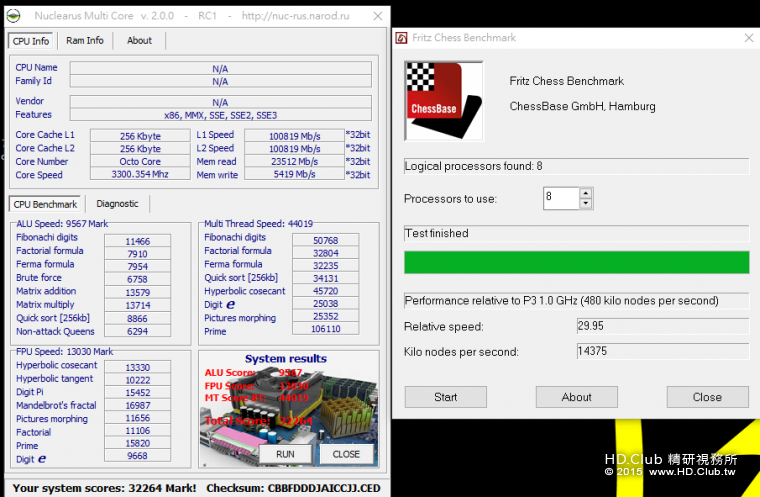Close the Fritz Chess Benchmark window

click(748, 38)
